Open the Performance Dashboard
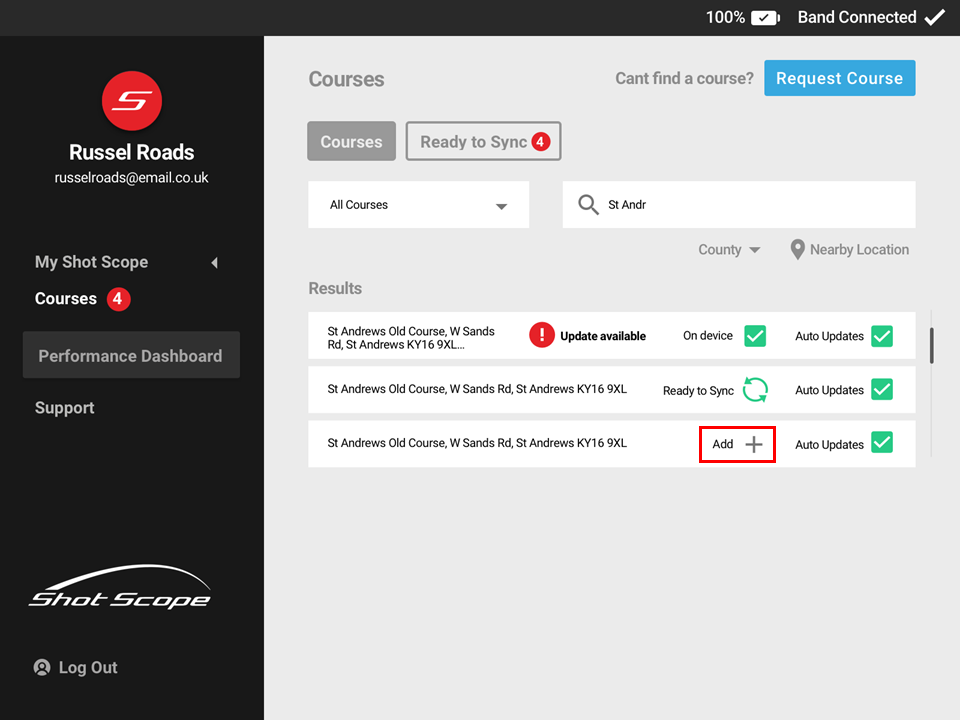 click(131, 355)
